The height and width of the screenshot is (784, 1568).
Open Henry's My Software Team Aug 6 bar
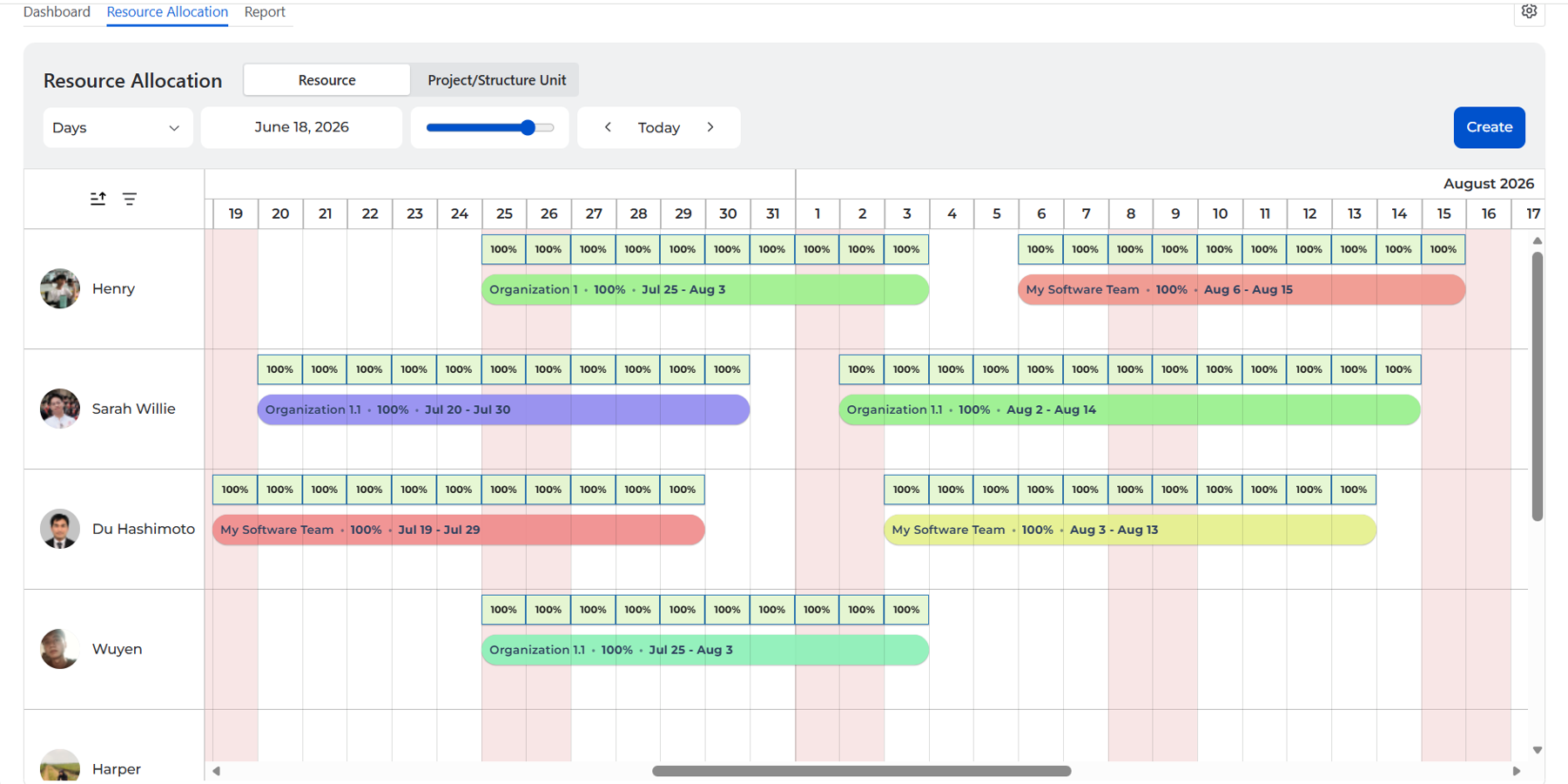click(x=1242, y=289)
